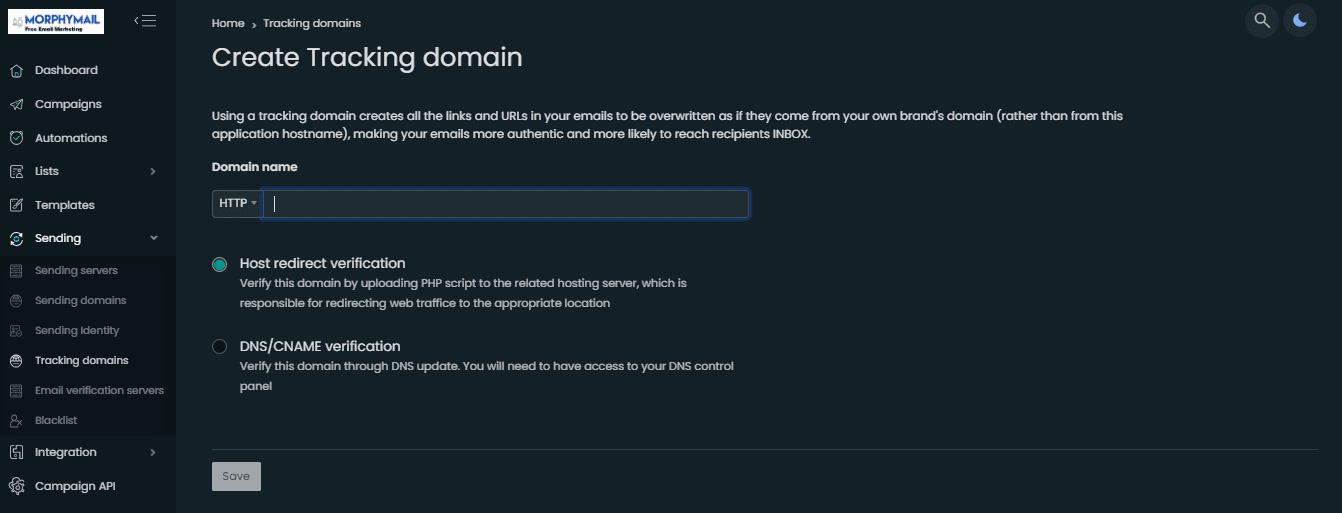
Task: Click the Templates edit icon
Action: coord(16,205)
